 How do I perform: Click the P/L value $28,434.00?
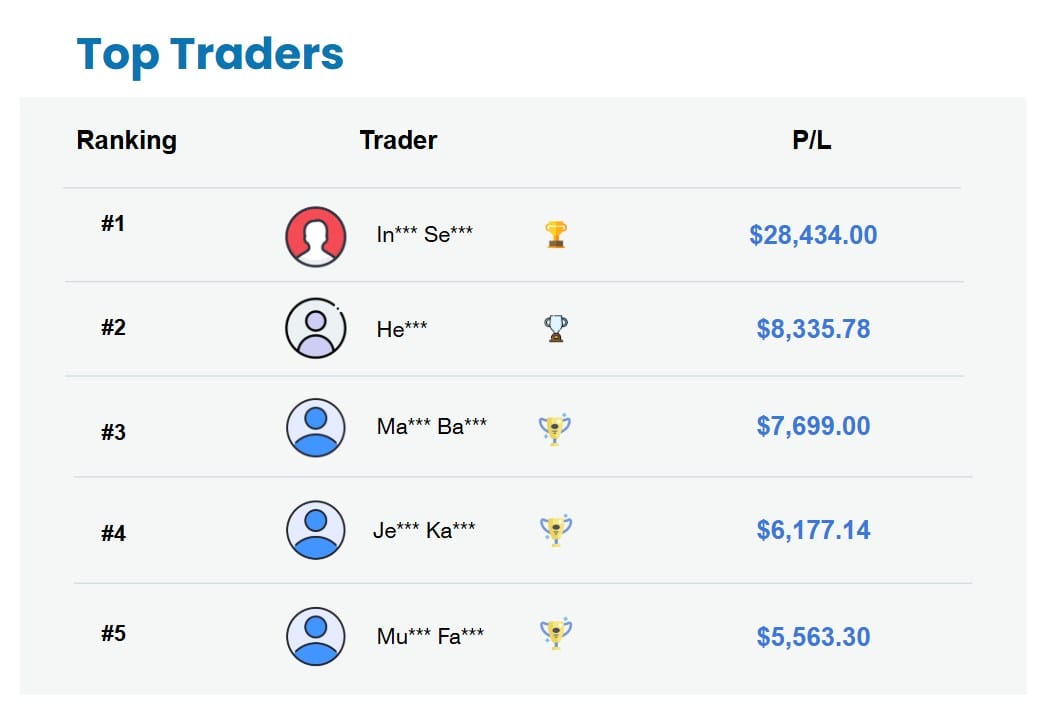click(813, 235)
